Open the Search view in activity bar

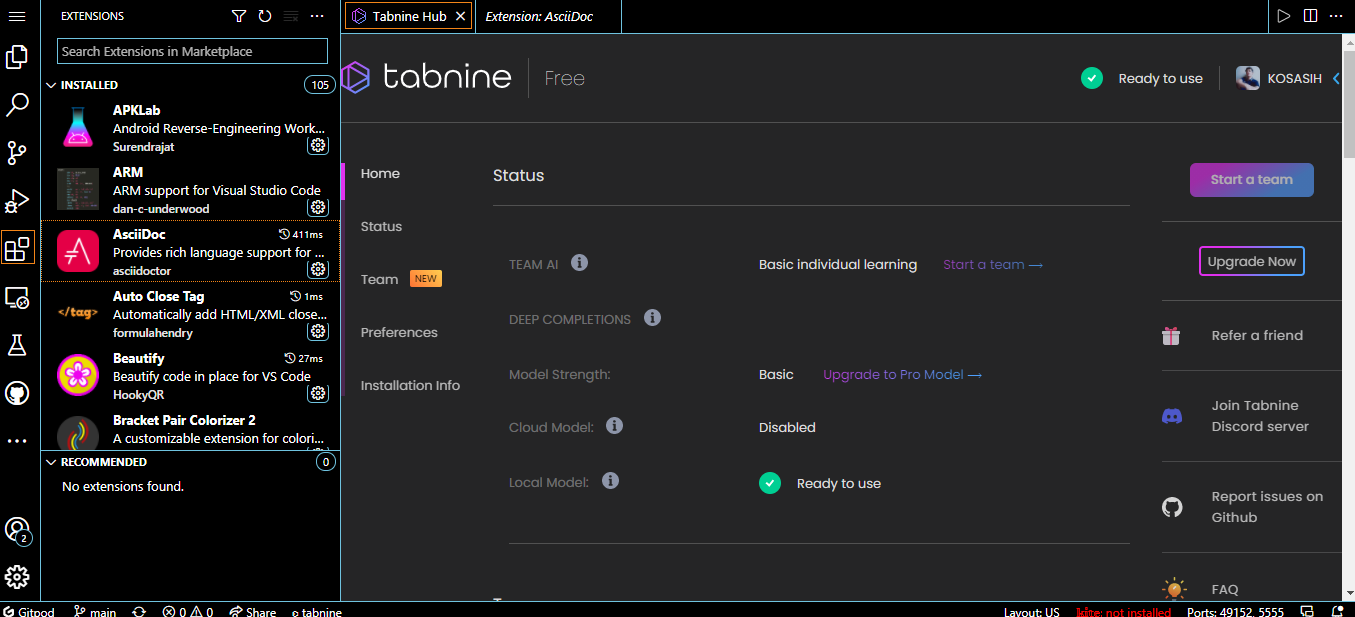17,105
